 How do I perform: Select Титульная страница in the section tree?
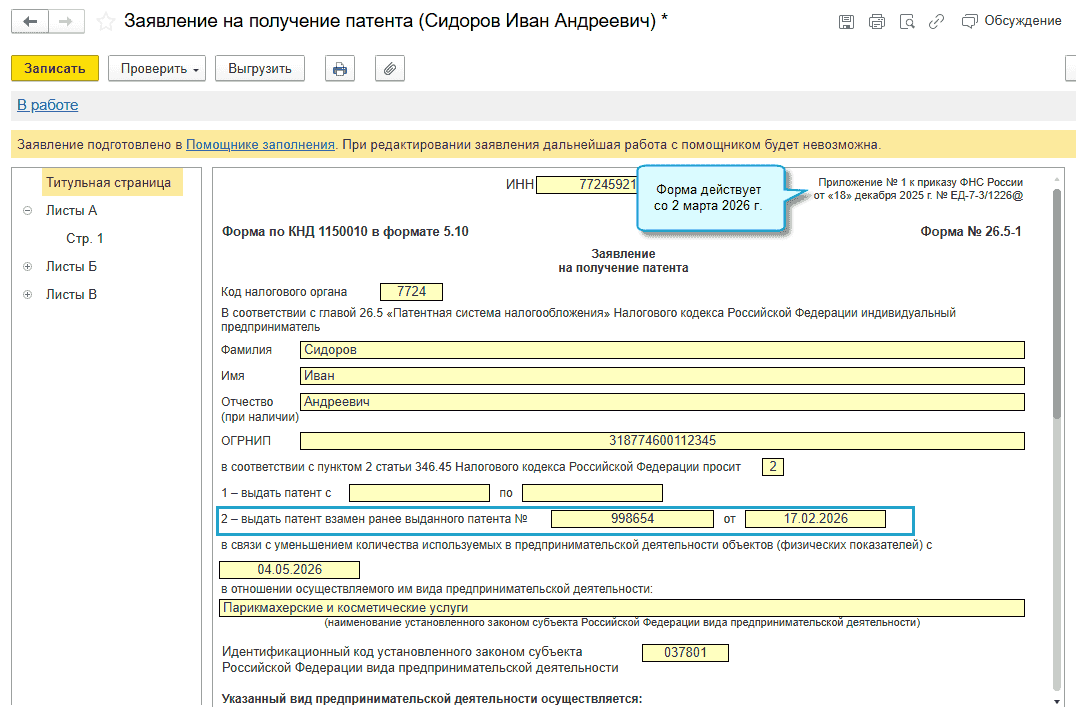(108, 183)
